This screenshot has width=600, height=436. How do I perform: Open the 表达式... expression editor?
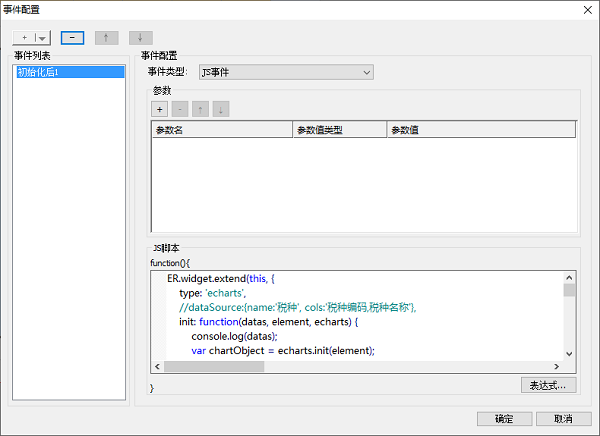point(548,385)
